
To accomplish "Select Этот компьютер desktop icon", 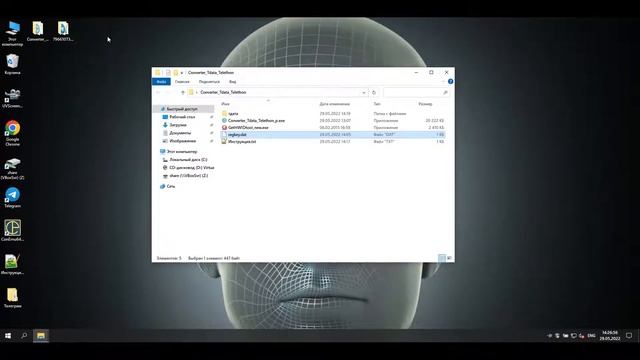I will 13,33.
